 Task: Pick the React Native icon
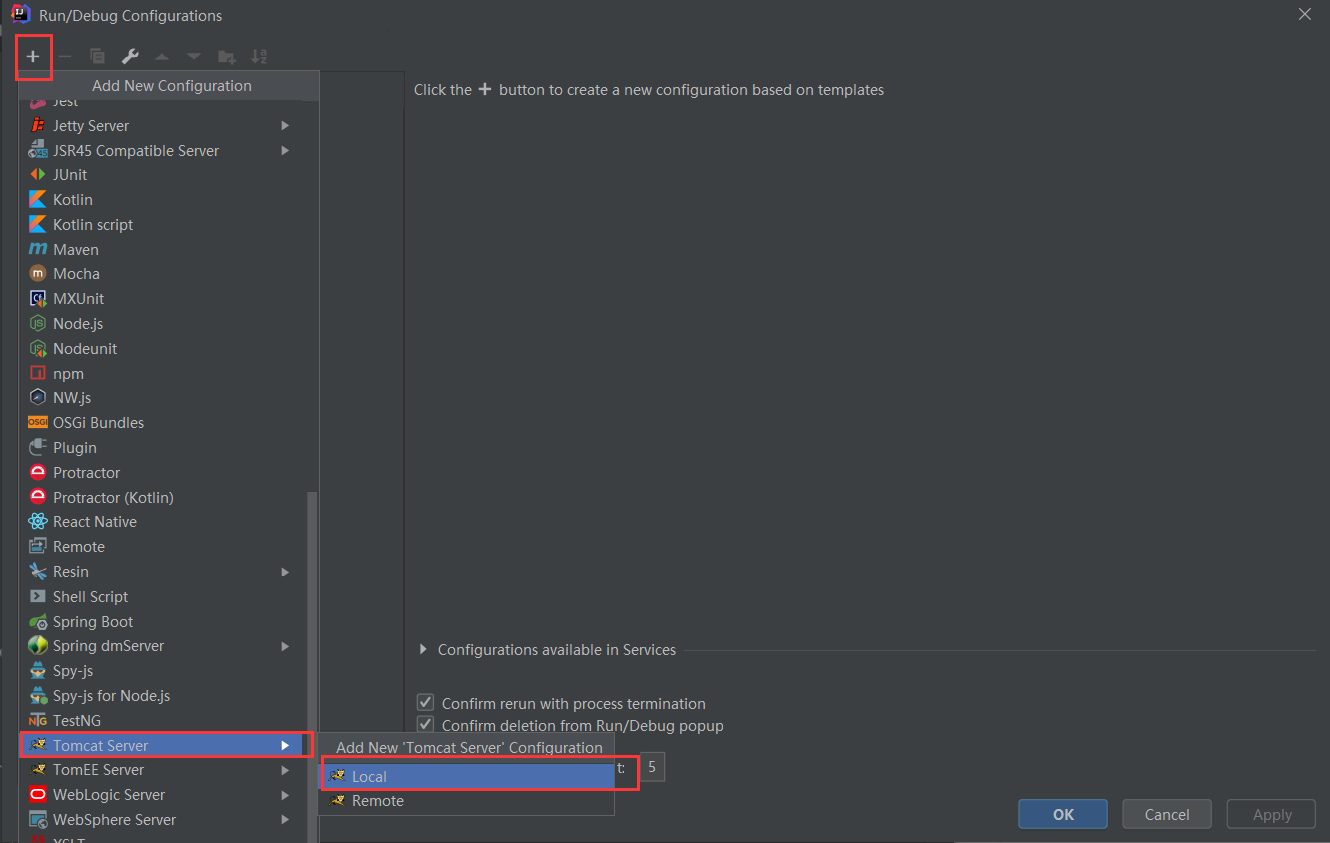(38, 521)
